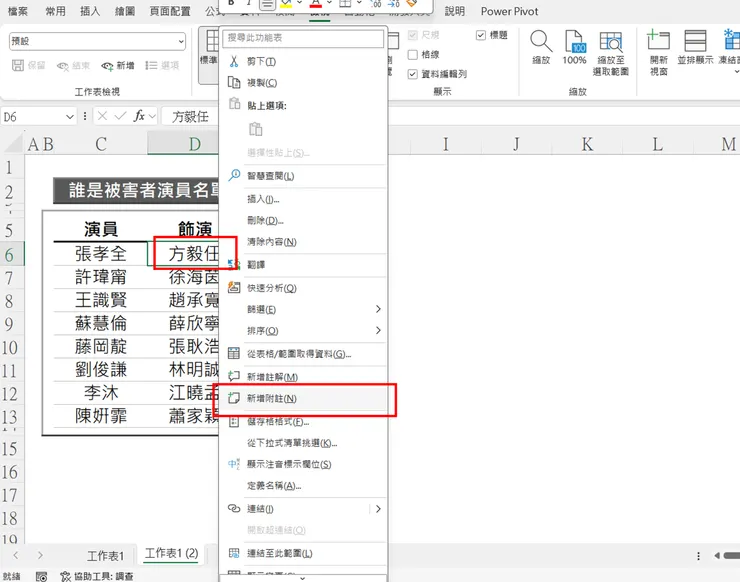The width and height of the screenshot is (740, 582).
Task: Open the font color dropdown arrow in mini toolbar
Action: (x=329, y=3)
